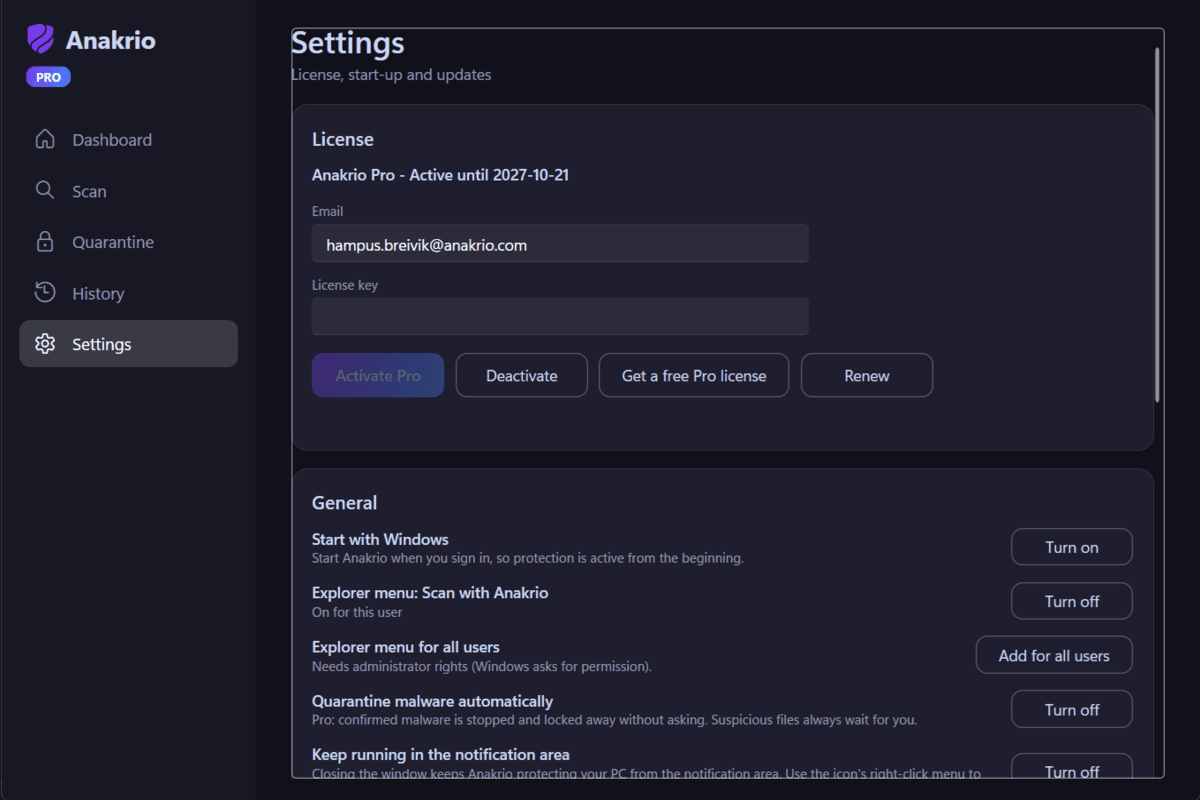Deactivate the license
Viewport: 1200px width, 800px height.
pos(522,376)
